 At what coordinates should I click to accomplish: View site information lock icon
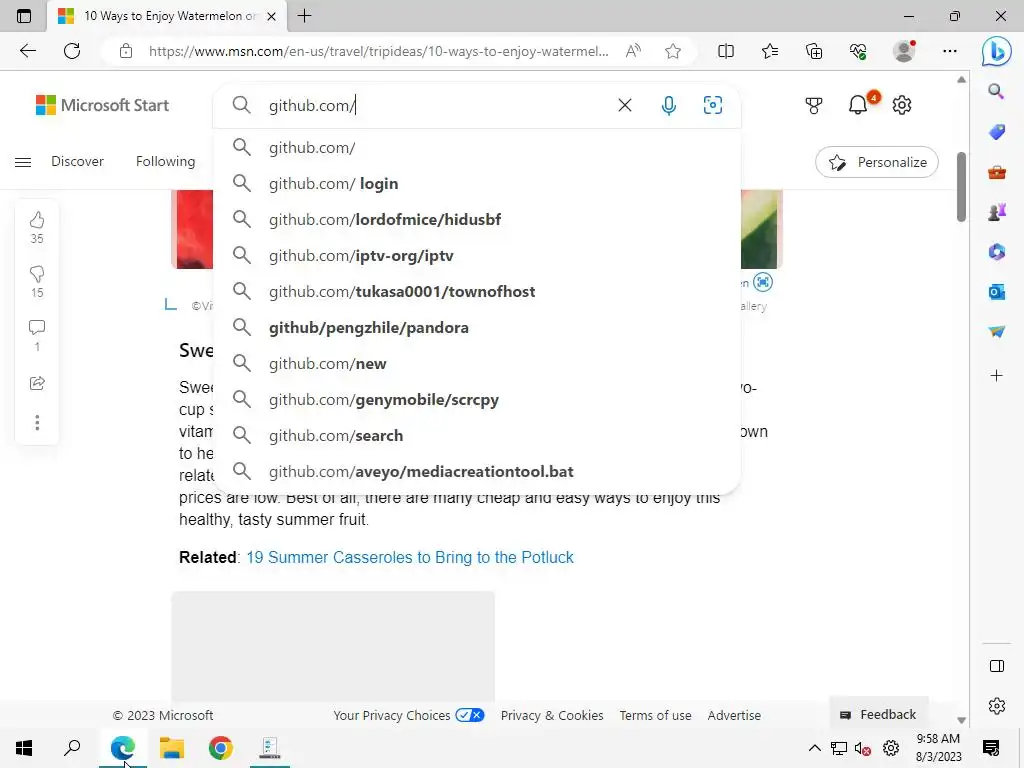tap(126, 51)
